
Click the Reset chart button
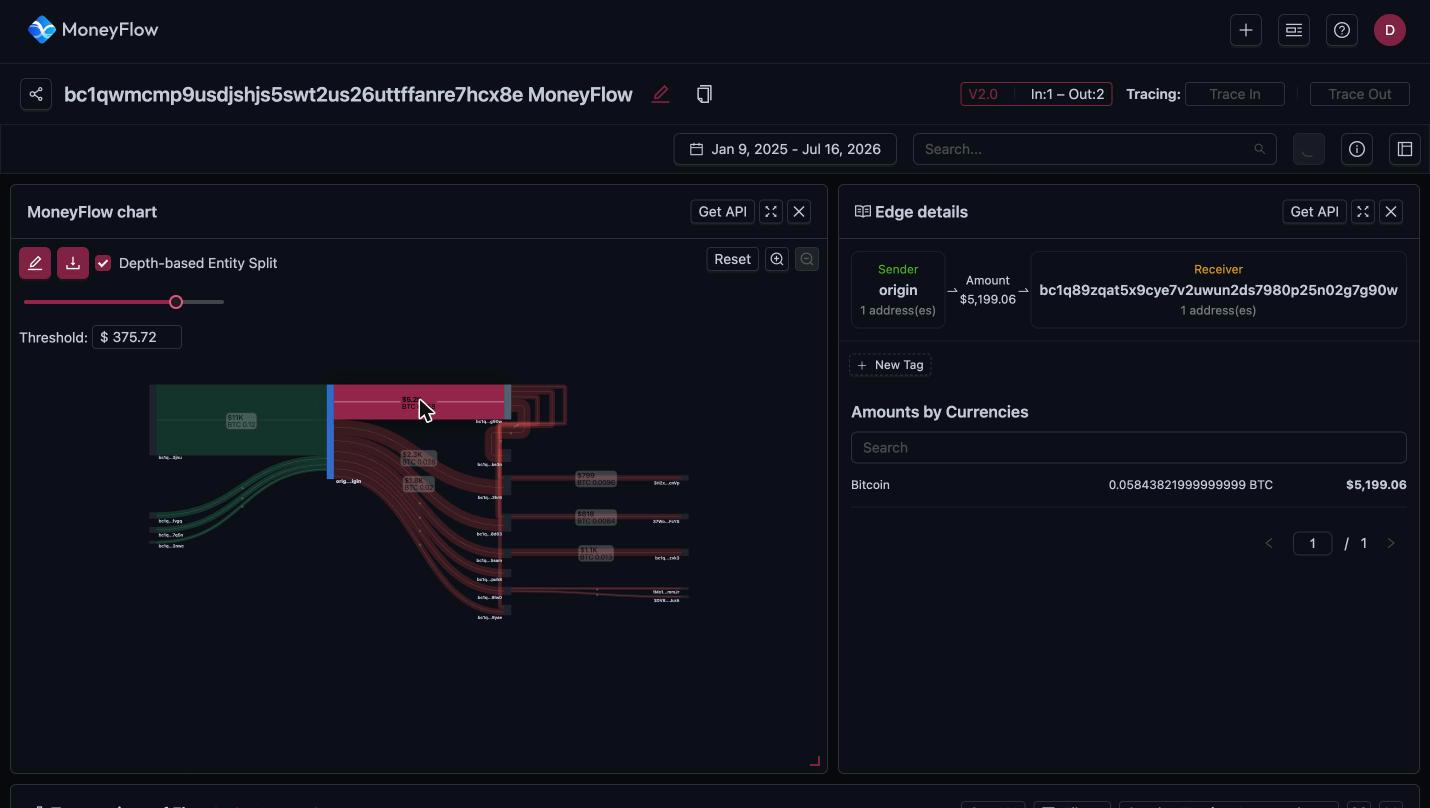[x=732, y=259]
